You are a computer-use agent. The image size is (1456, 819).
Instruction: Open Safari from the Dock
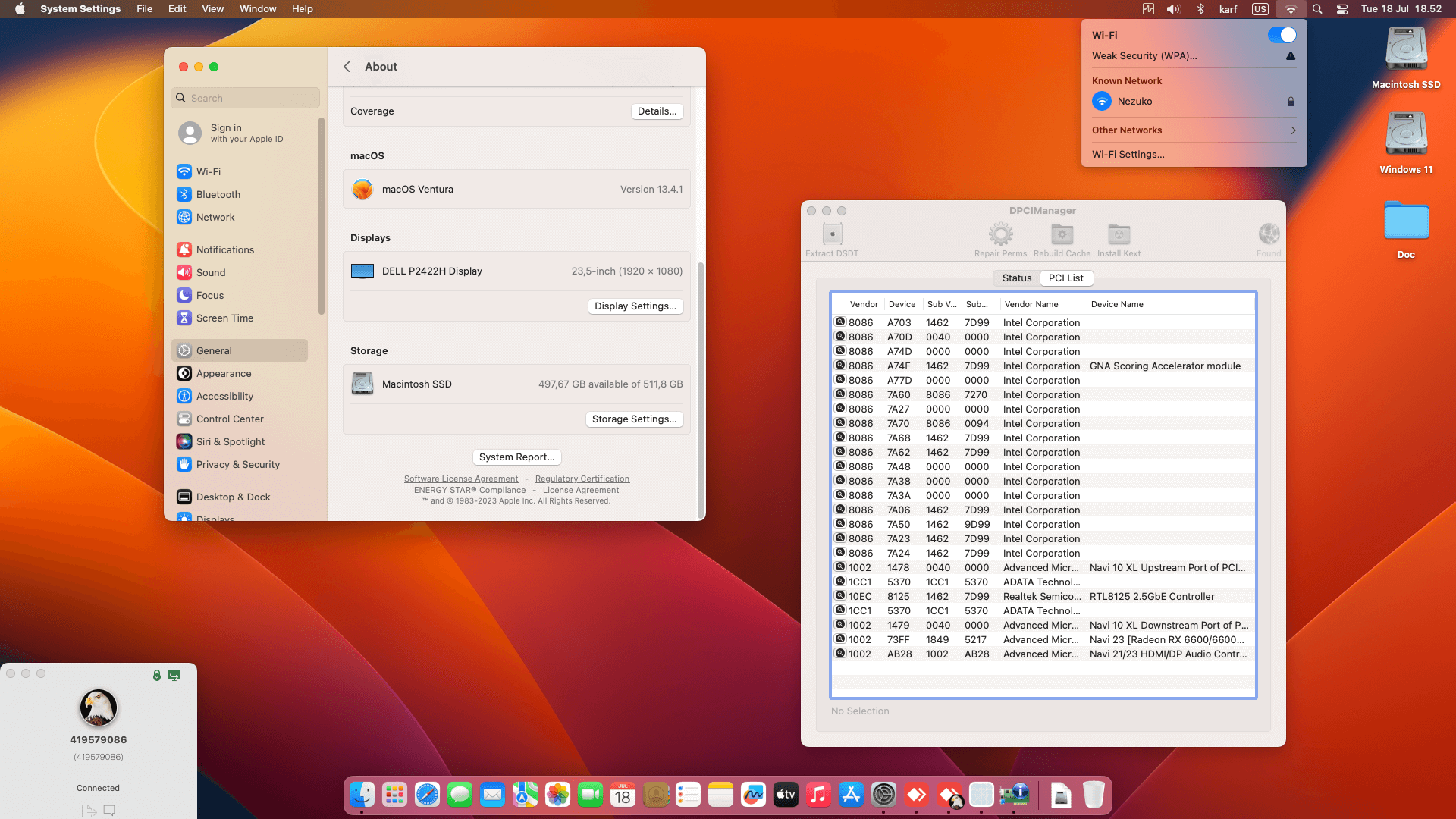(x=427, y=795)
